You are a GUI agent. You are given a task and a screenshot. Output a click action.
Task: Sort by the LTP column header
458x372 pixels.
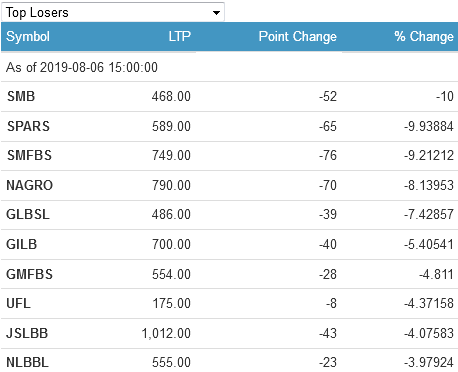[179, 36]
